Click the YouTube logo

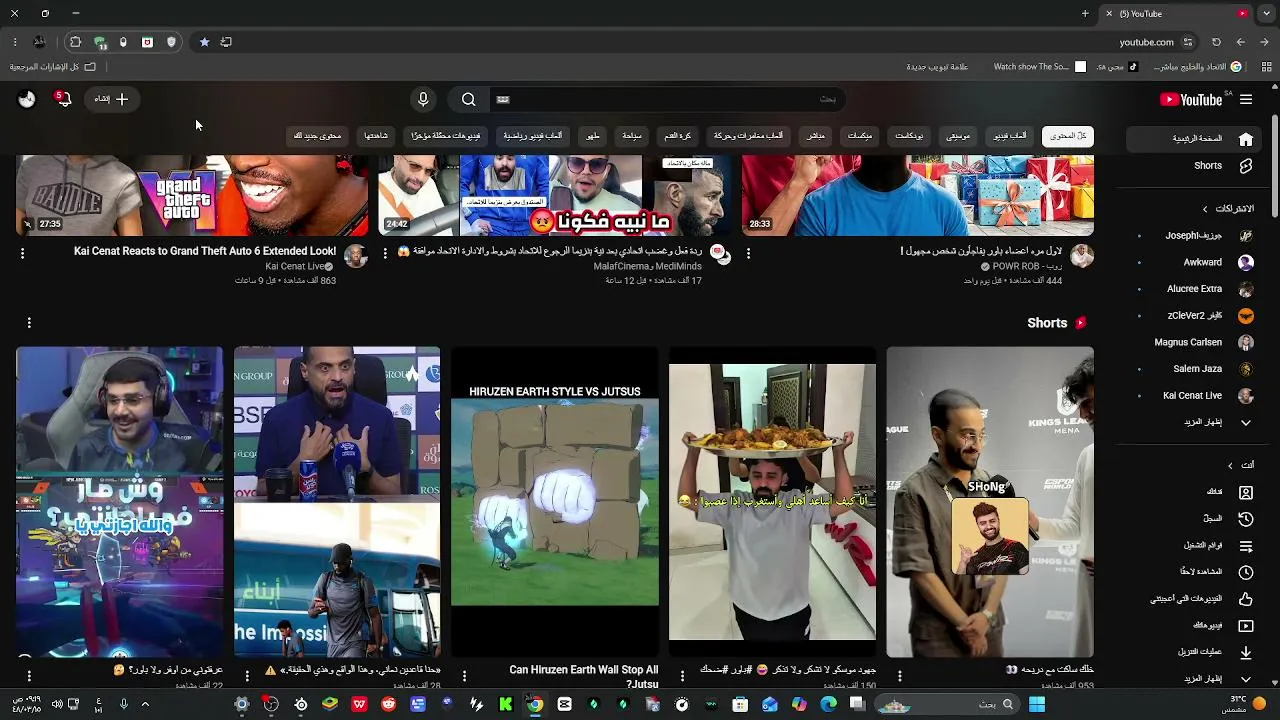click(1191, 99)
